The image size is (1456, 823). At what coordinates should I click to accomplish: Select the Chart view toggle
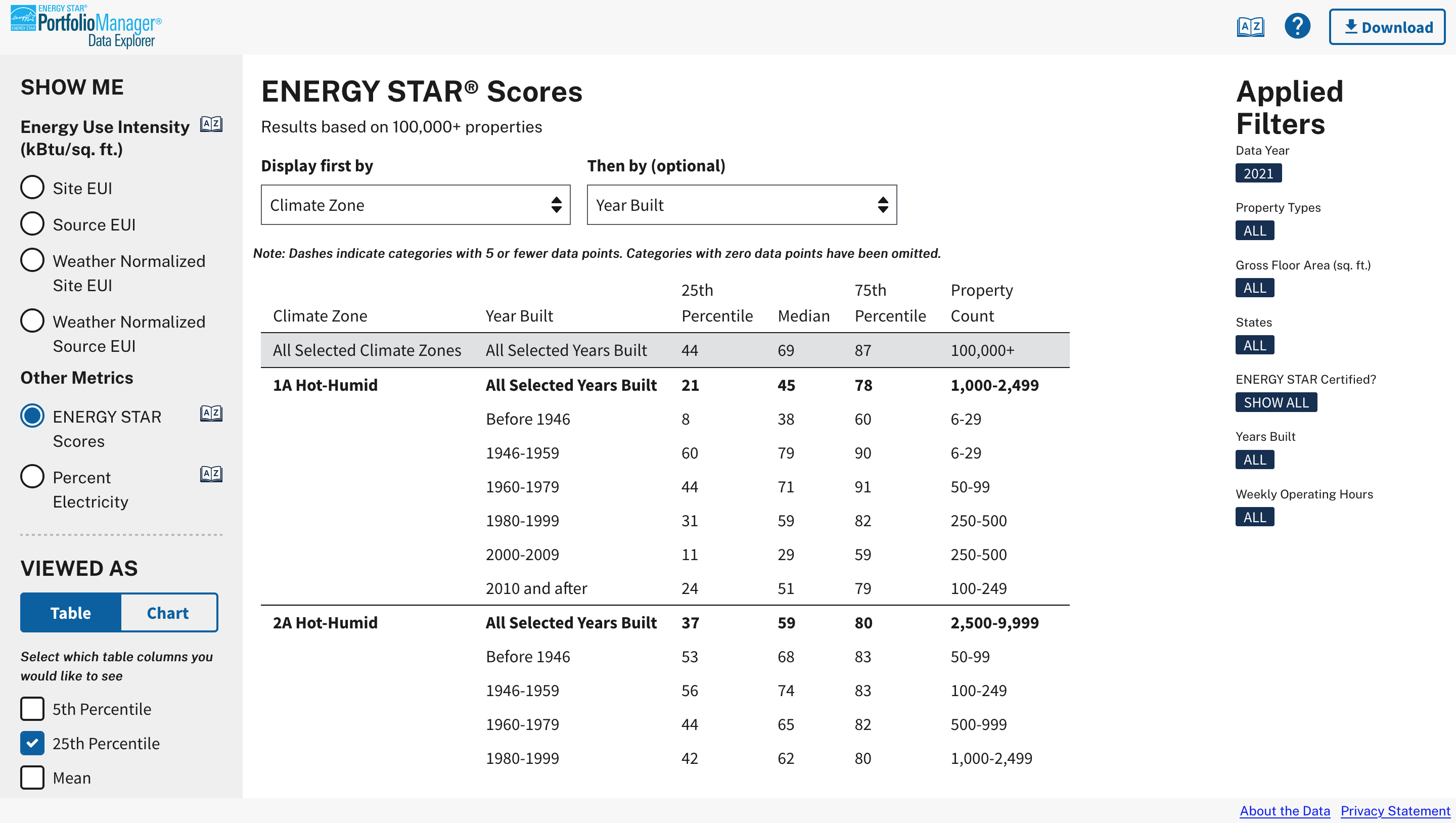167,612
